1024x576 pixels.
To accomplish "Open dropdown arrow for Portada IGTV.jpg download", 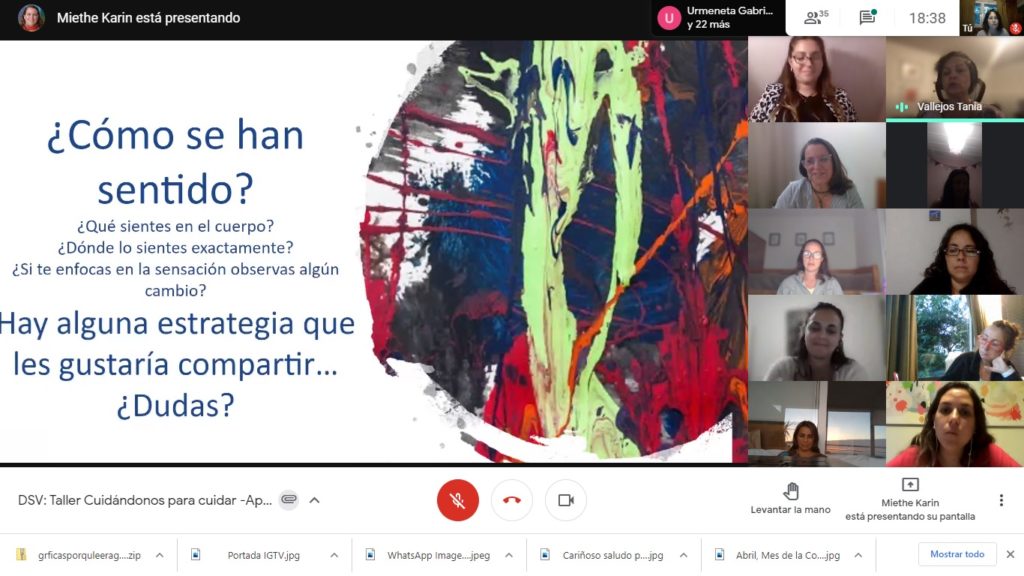I will 335,555.
